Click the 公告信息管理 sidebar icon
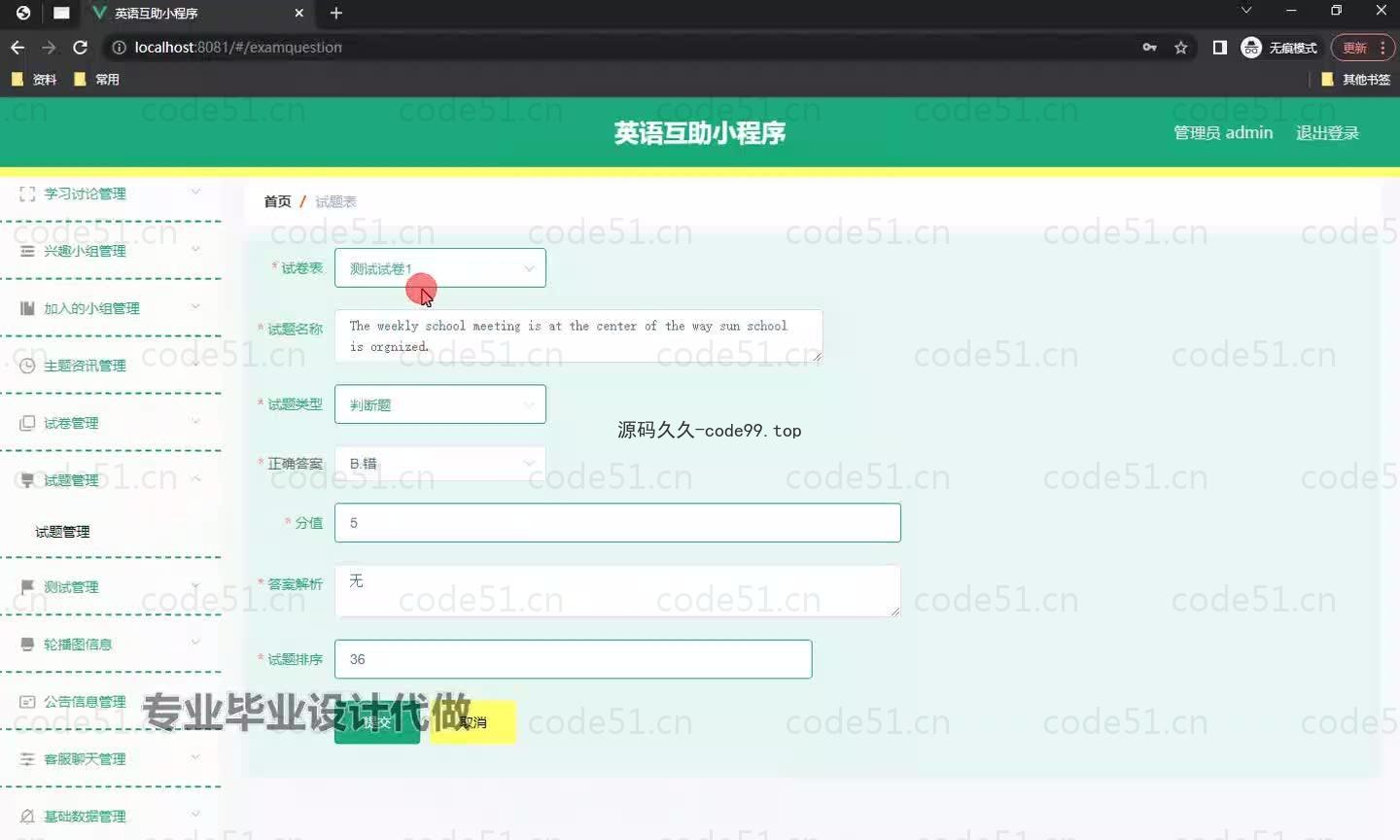 [x=27, y=702]
